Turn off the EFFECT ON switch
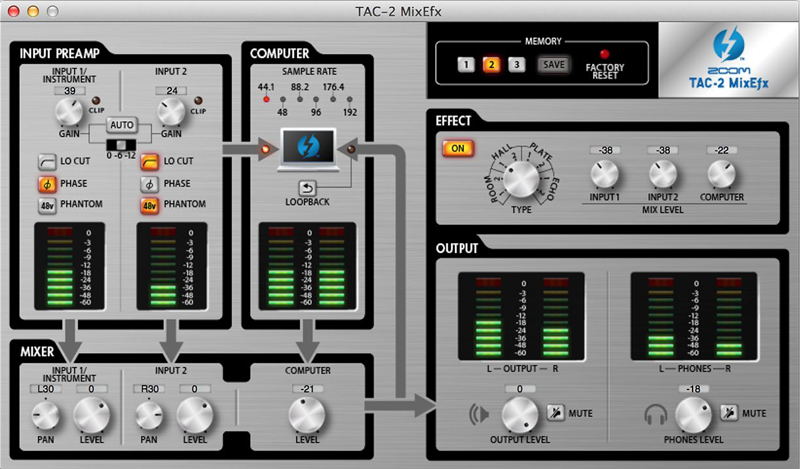The image size is (800, 469). pos(458,149)
